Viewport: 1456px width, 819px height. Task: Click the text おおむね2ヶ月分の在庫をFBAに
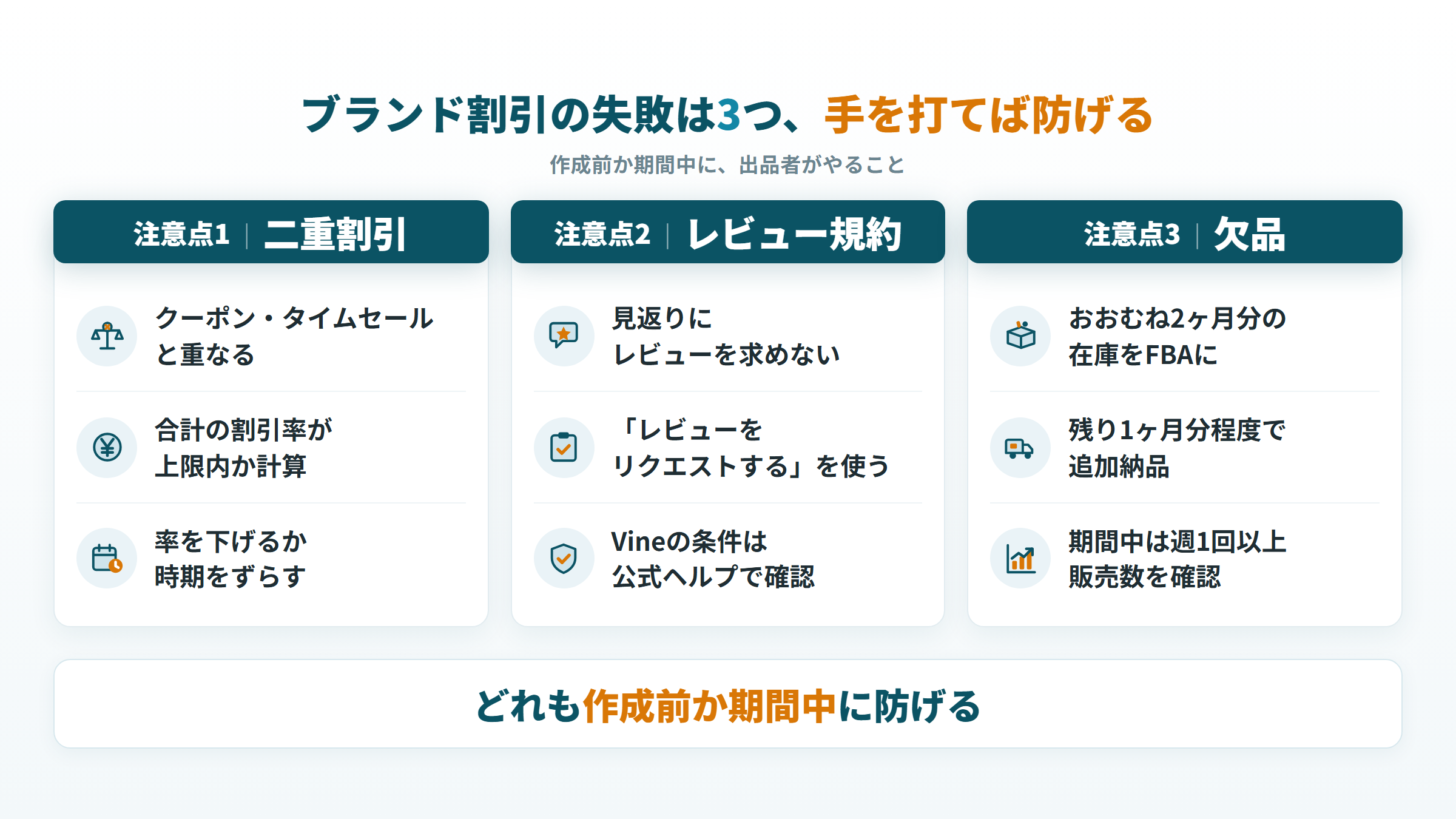(x=1177, y=336)
